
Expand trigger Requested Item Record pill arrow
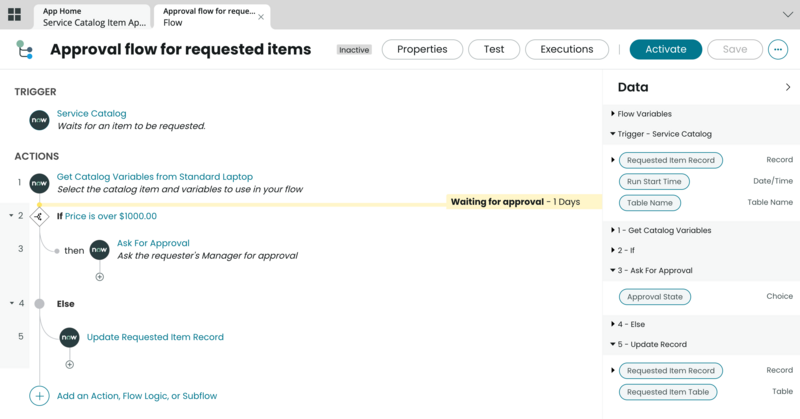pyautogui.click(x=612, y=160)
